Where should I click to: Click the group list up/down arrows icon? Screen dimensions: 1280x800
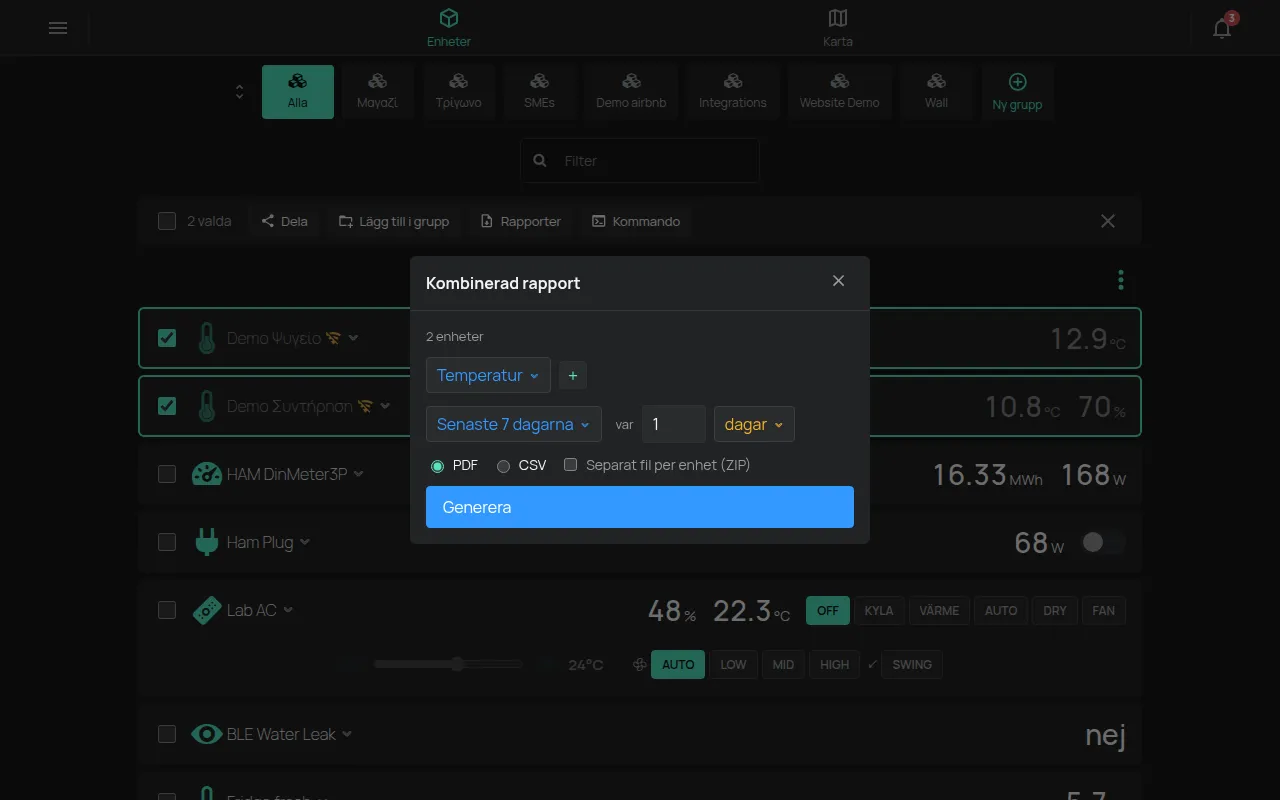tap(239, 92)
